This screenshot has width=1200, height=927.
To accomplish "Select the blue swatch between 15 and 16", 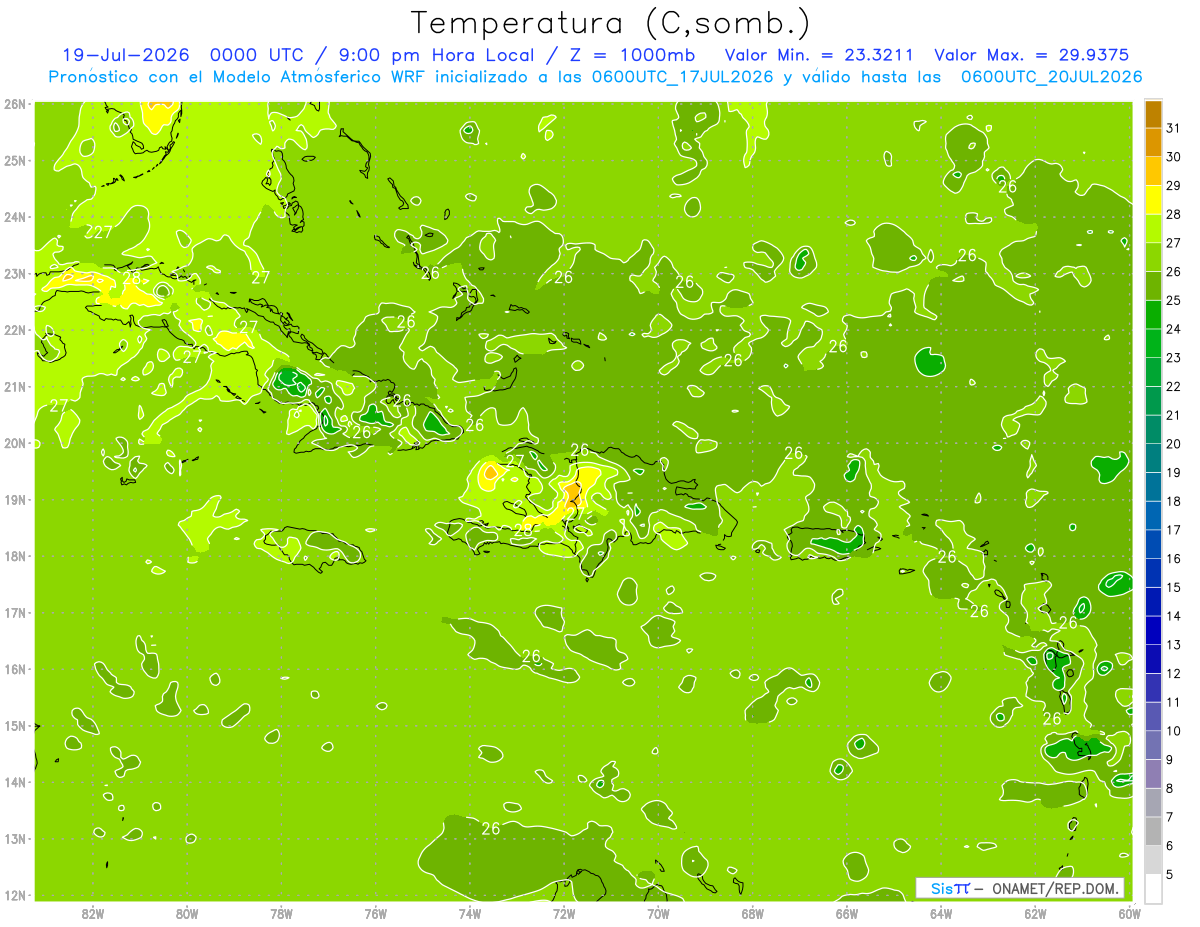I will pos(1153,573).
